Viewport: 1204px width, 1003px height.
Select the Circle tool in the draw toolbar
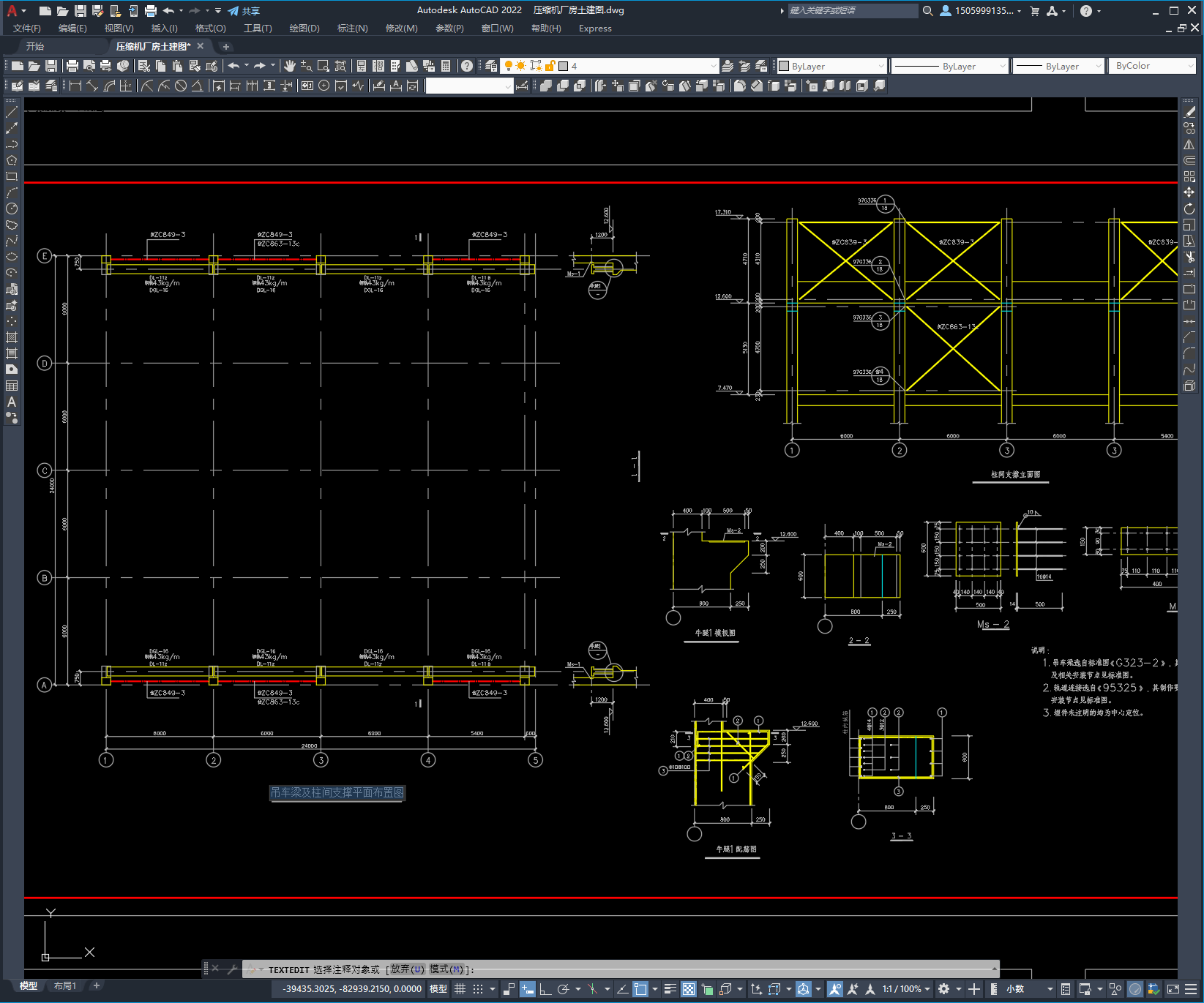click(12, 209)
